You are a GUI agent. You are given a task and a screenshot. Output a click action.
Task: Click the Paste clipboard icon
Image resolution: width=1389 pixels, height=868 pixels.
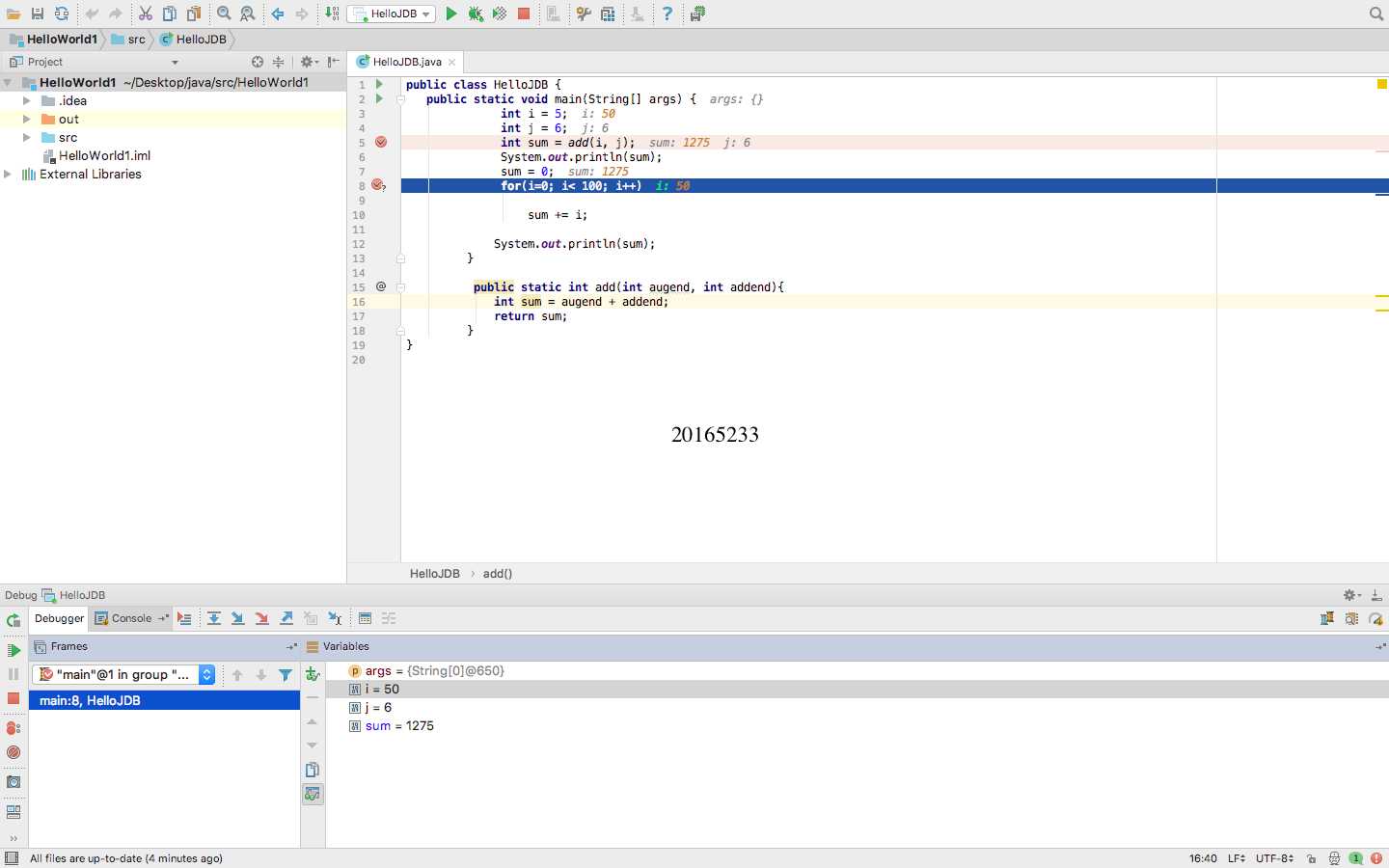[194, 14]
